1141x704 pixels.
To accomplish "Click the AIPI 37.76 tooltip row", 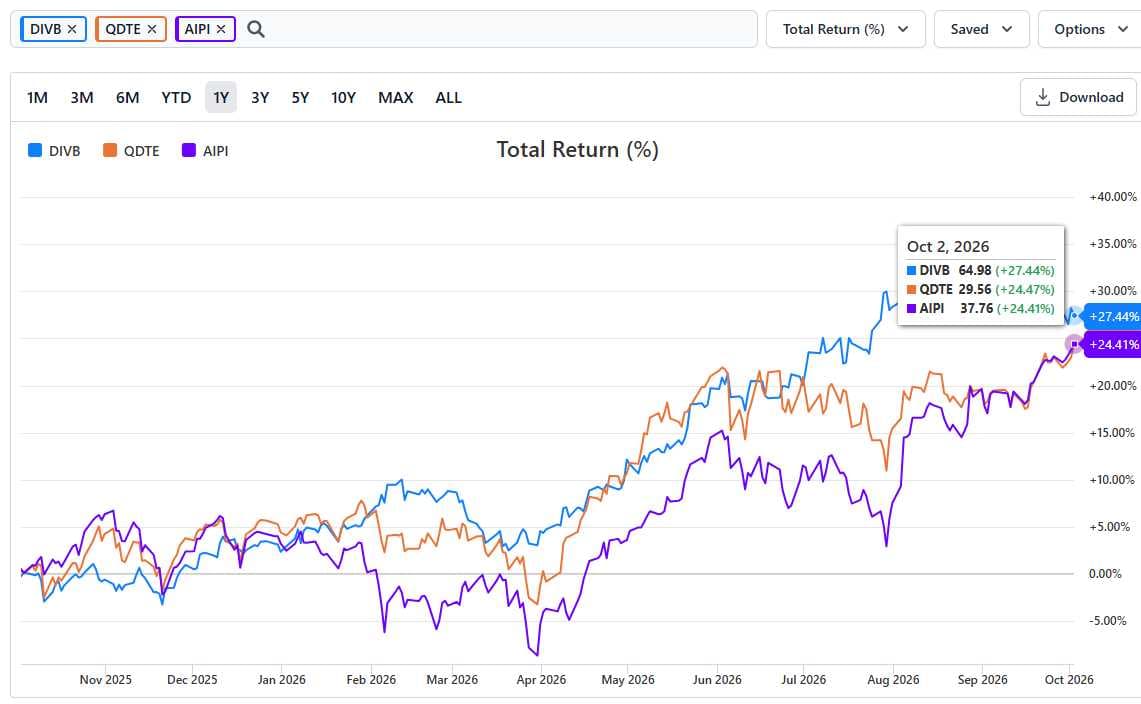I will (981, 308).
